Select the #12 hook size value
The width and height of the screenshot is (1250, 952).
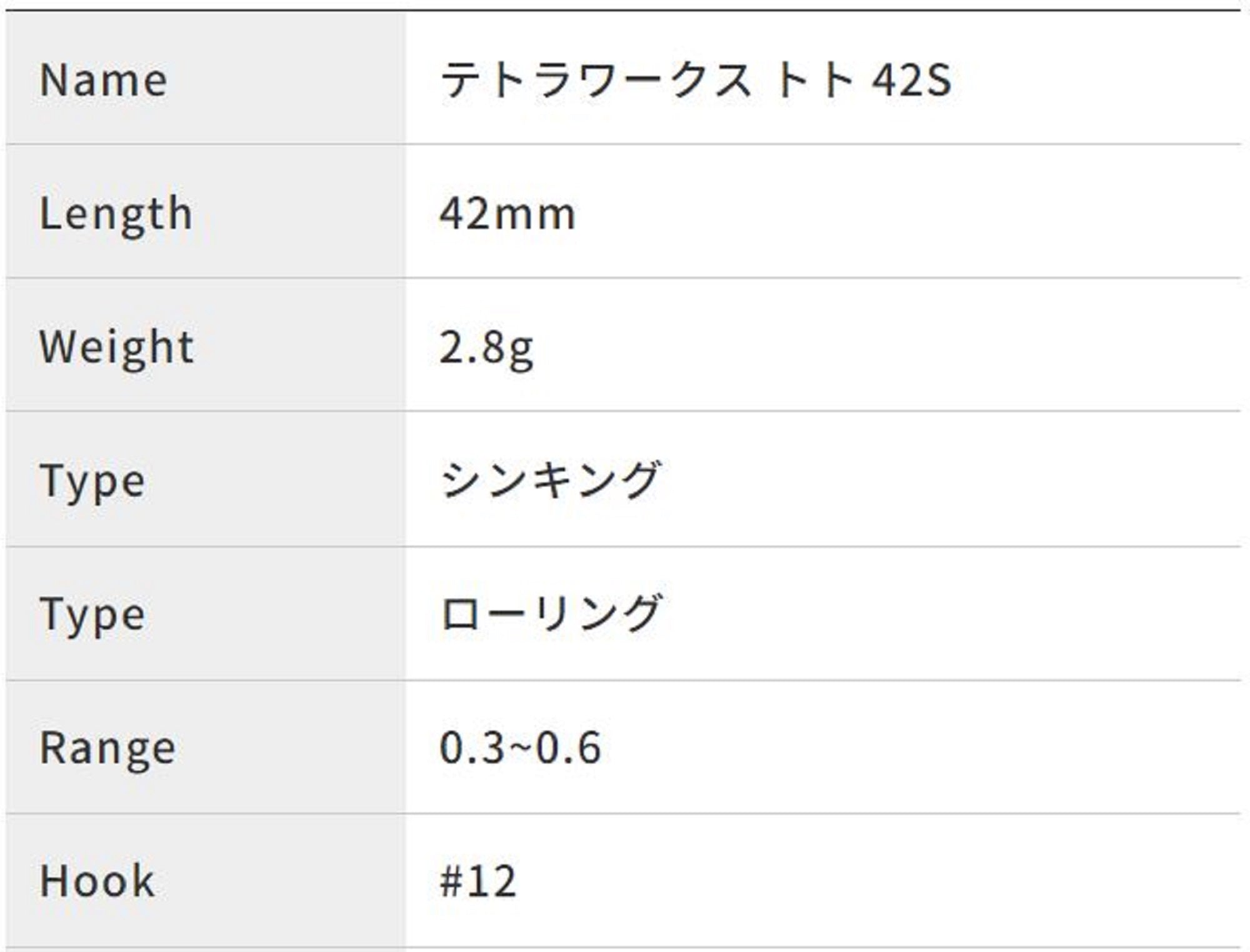pyautogui.click(x=478, y=881)
